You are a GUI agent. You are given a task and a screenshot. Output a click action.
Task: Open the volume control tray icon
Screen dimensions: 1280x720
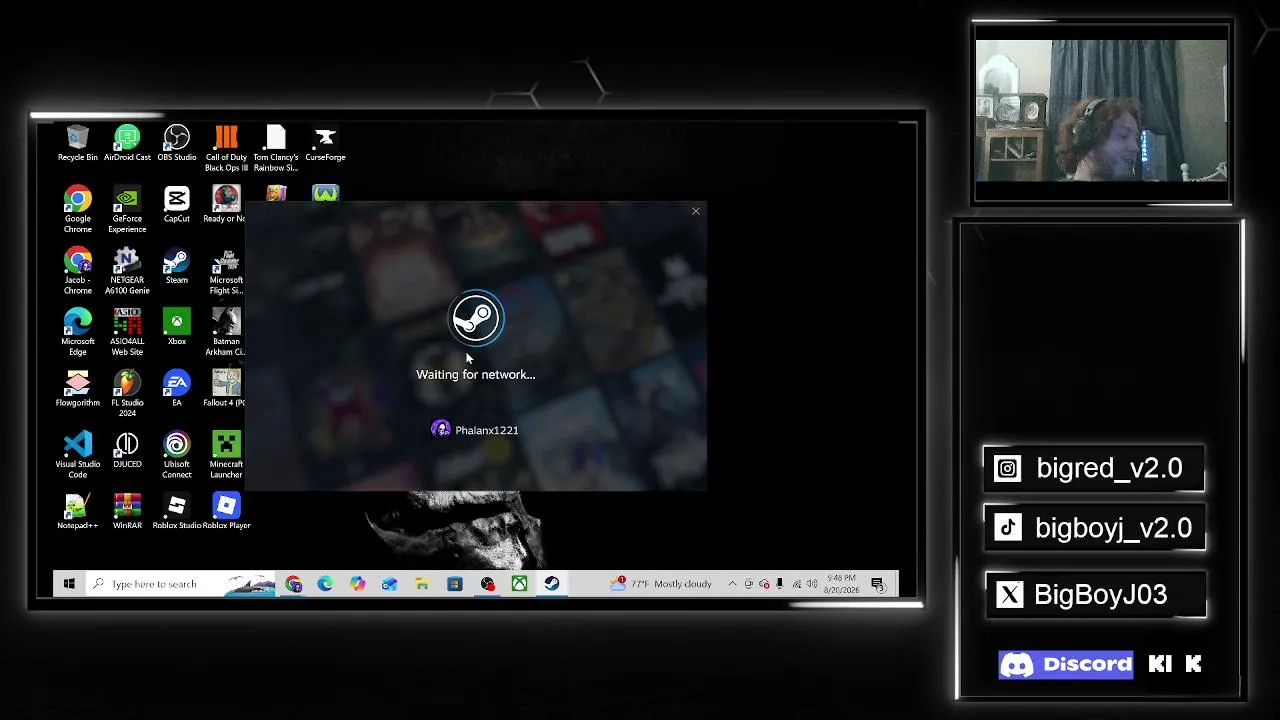click(x=812, y=584)
